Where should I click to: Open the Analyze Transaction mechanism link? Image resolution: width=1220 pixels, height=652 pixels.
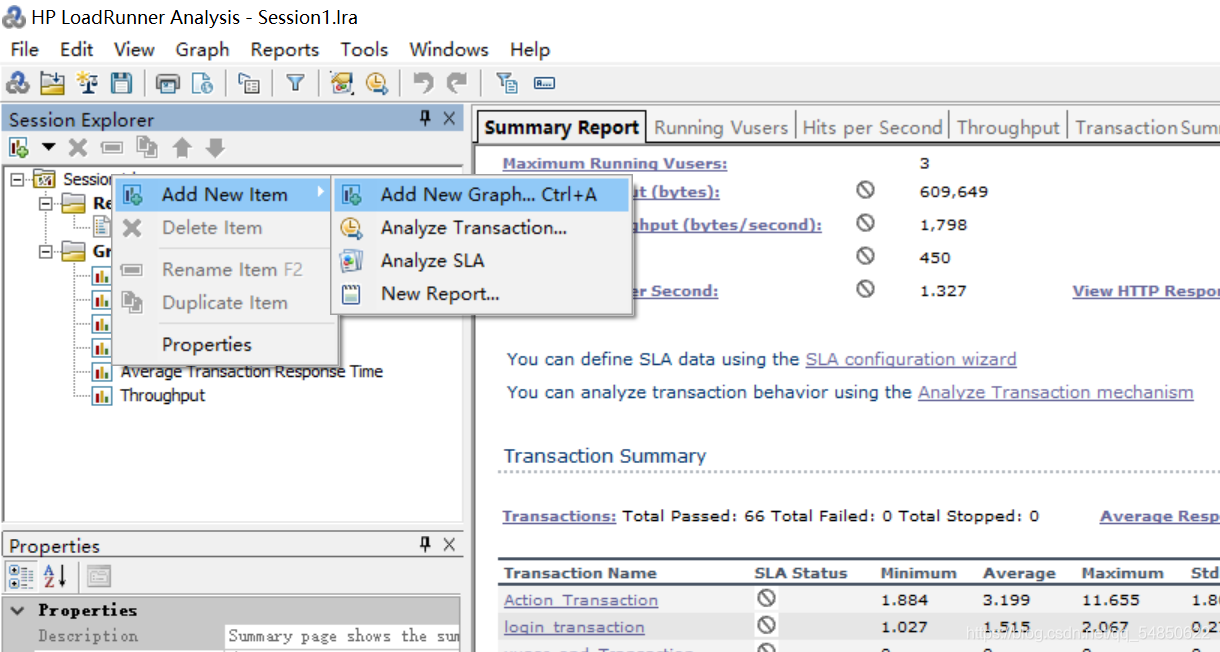click(1055, 392)
